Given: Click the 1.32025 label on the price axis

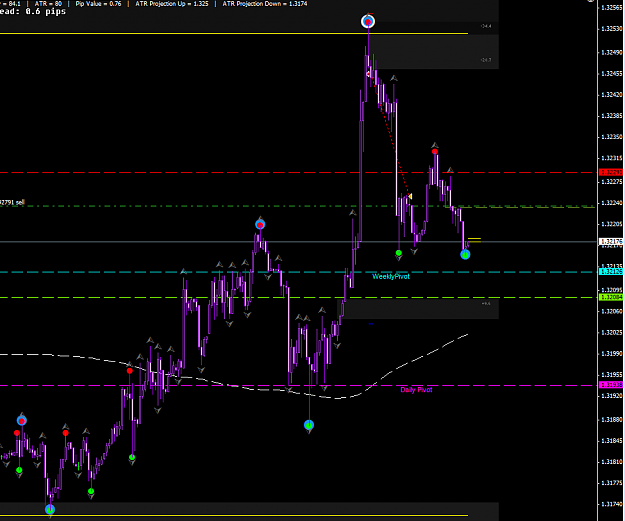Looking at the screenshot, I should (x=612, y=332).
